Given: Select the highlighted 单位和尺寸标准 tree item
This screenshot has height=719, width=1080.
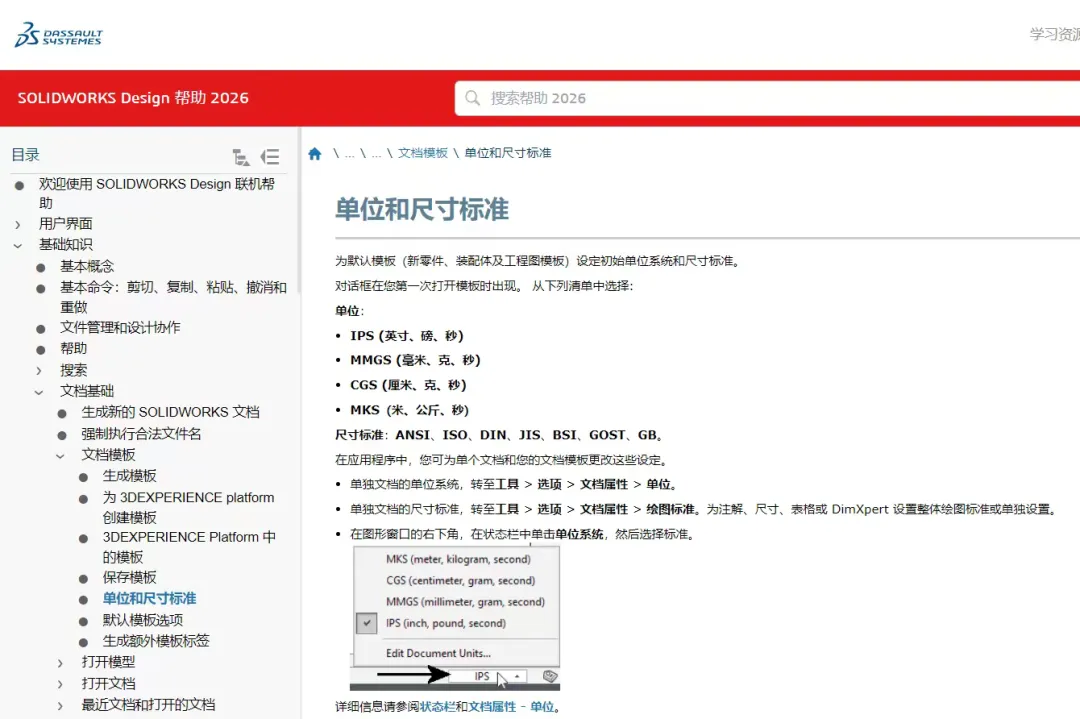Looking at the screenshot, I should point(149,598).
